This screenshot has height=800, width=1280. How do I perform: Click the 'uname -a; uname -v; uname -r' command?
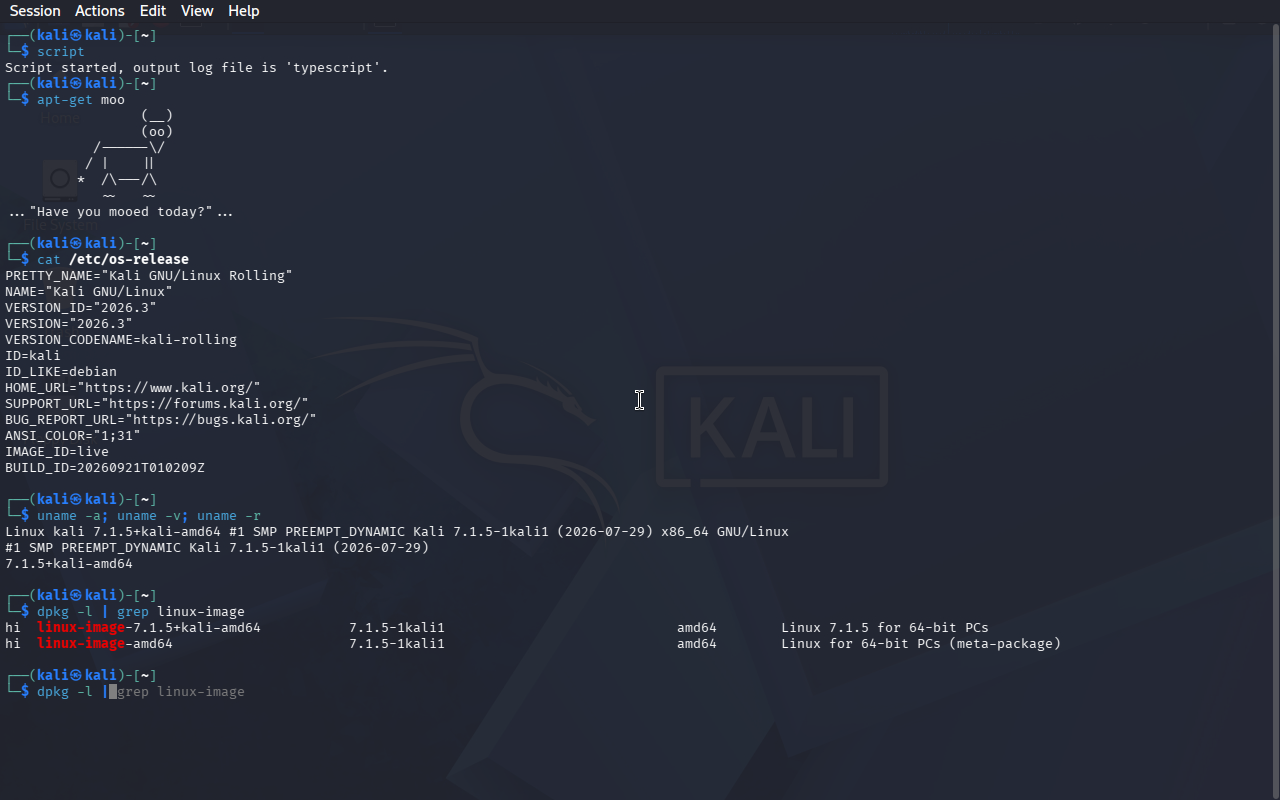click(x=149, y=515)
